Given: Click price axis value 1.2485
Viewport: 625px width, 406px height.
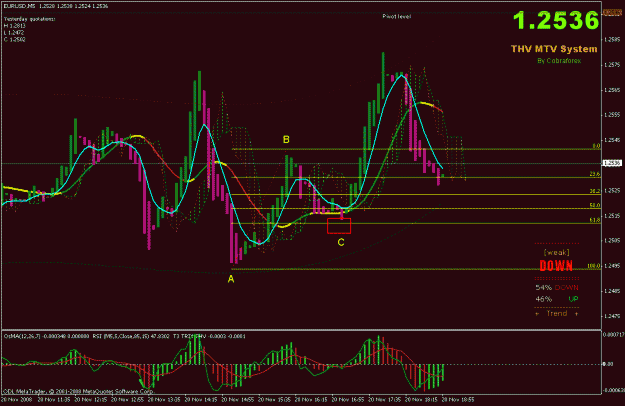Looking at the screenshot, I should pyautogui.click(x=612, y=291).
